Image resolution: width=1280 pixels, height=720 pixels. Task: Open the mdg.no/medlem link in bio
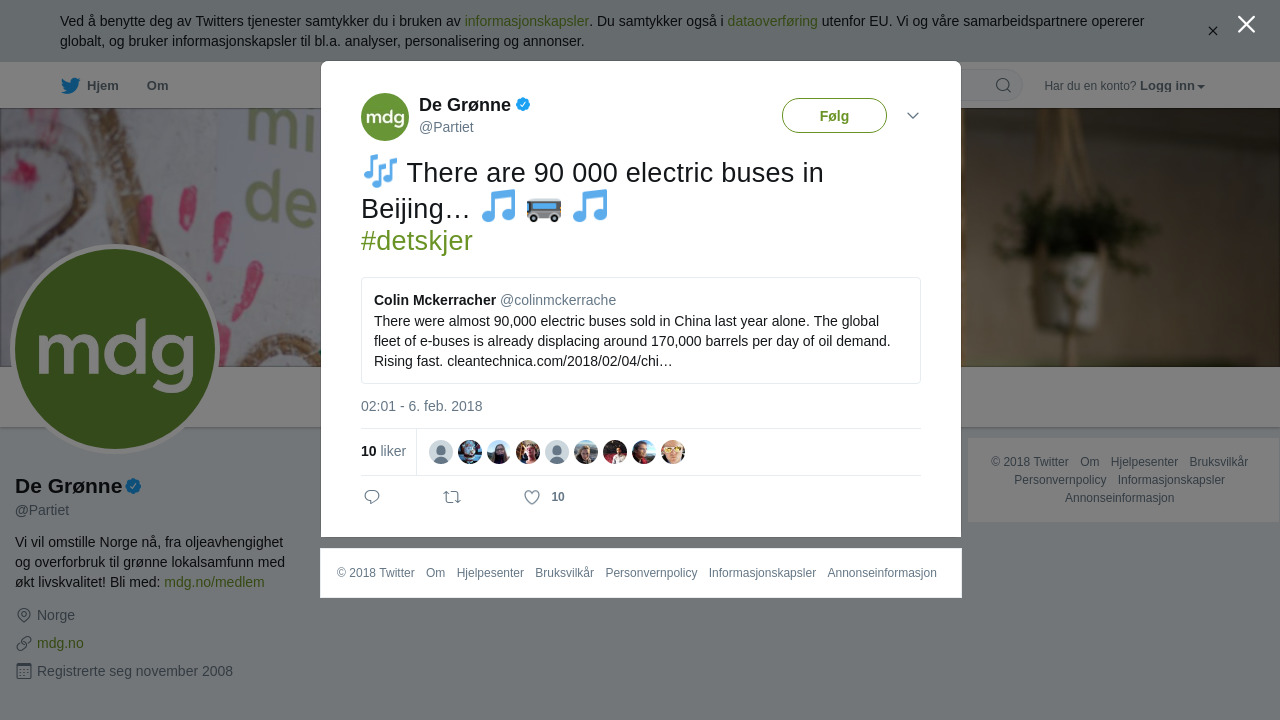pyautogui.click(x=214, y=582)
